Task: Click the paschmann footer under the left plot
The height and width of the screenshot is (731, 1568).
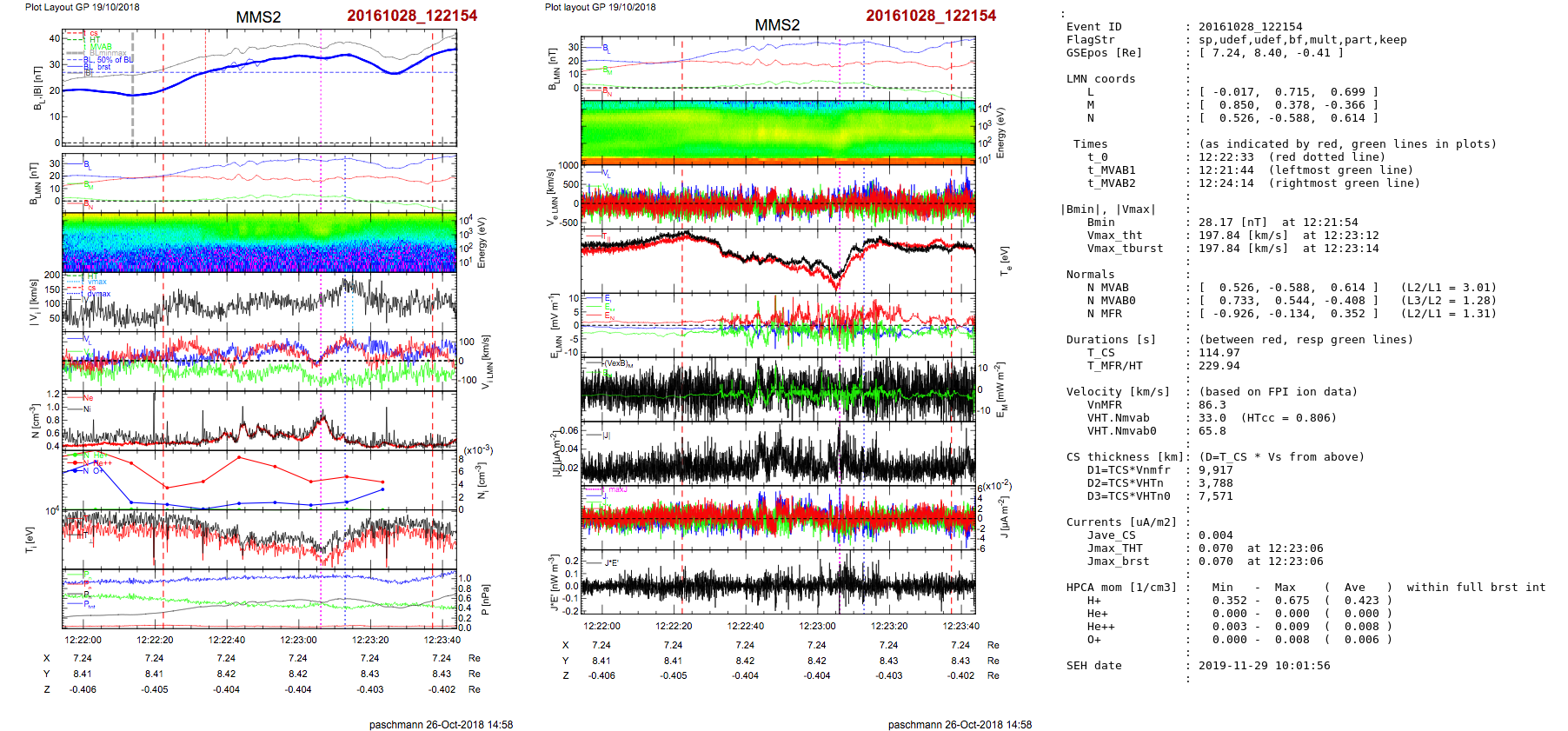Action: [x=441, y=724]
